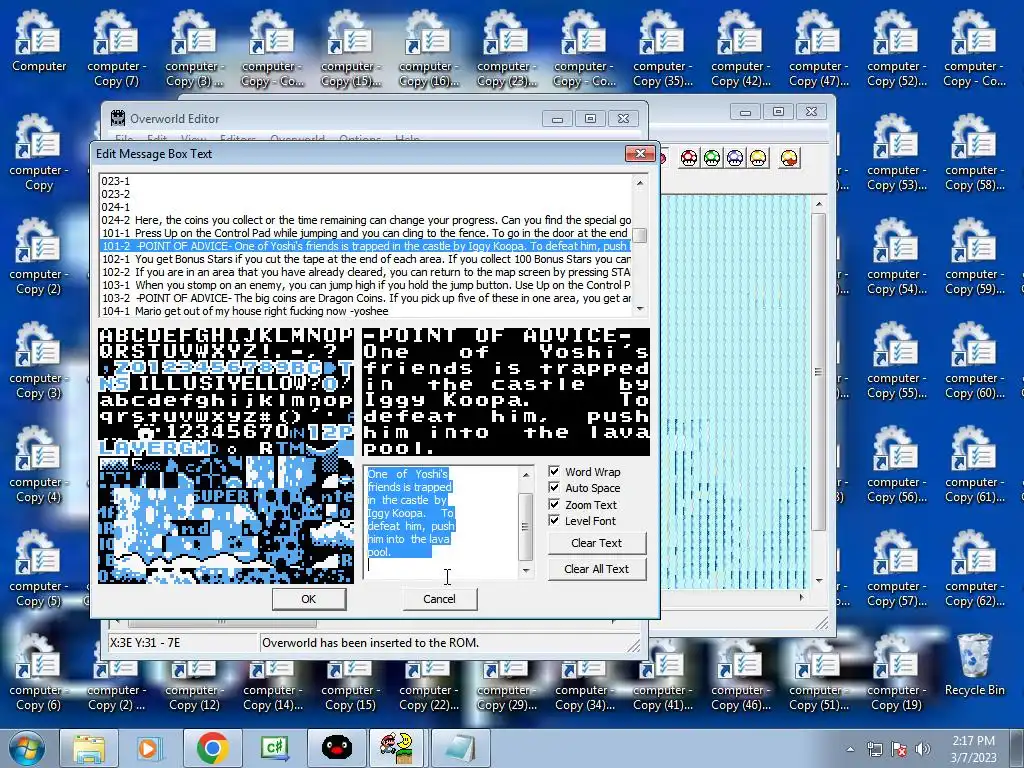The height and width of the screenshot is (768, 1024).
Task: Click the overworld map scroll-down arrow
Action: [x=819, y=580]
